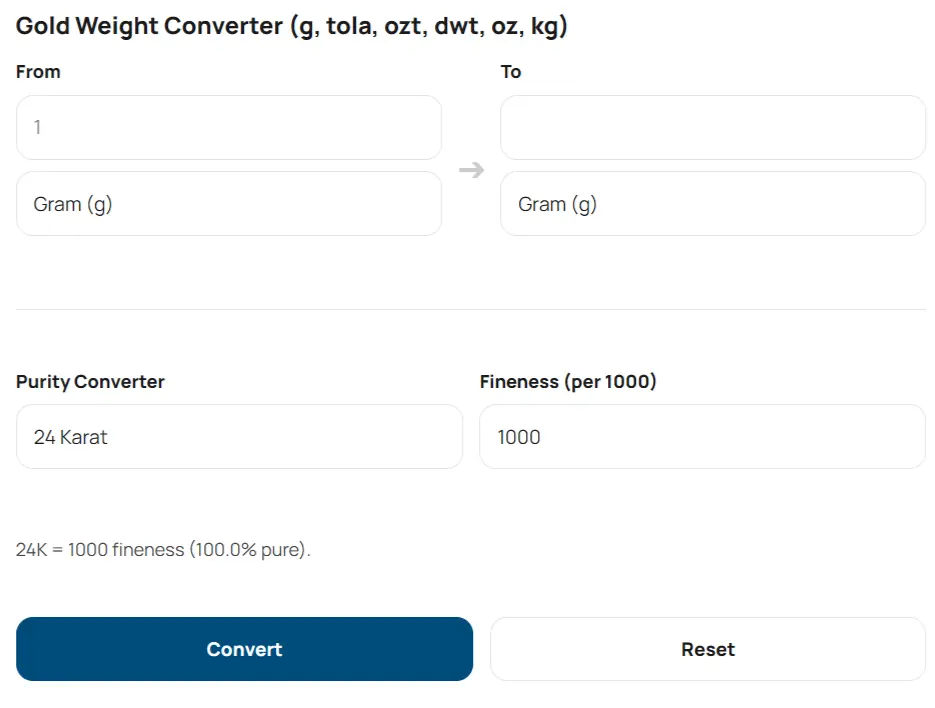Viewport: 935px width, 708px height.
Task: Click the Gold Weight Converter heading
Action: (150, 26)
